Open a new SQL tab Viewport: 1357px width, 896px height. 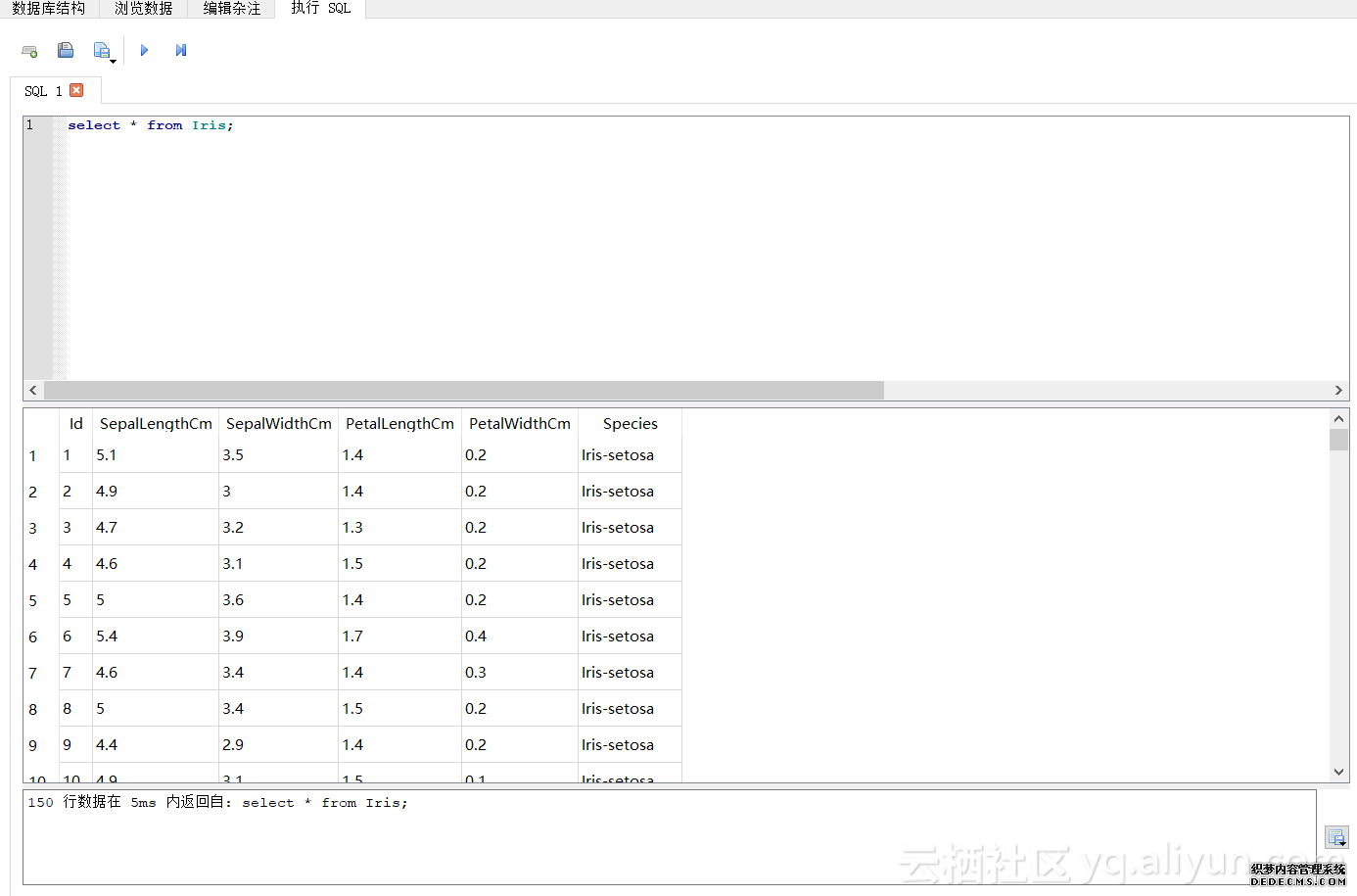click(x=29, y=51)
